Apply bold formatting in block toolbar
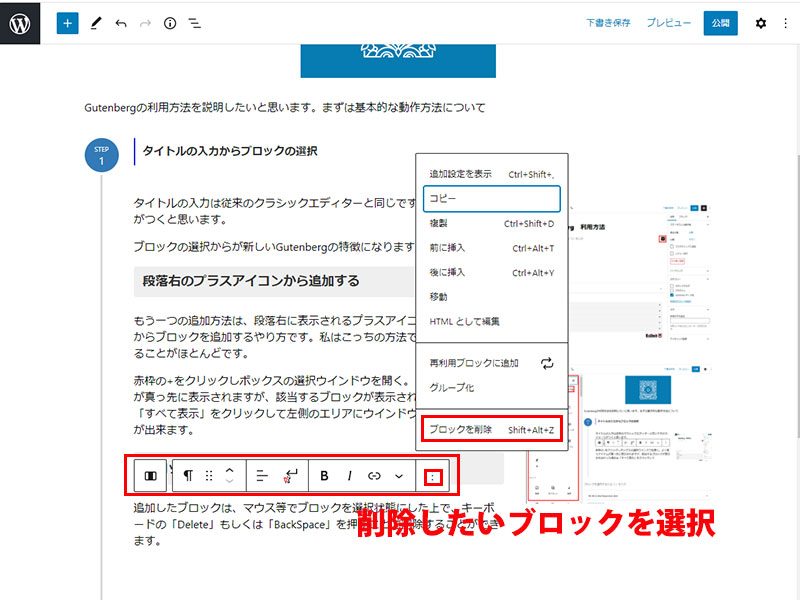This screenshot has height=600, width=800. [x=324, y=476]
